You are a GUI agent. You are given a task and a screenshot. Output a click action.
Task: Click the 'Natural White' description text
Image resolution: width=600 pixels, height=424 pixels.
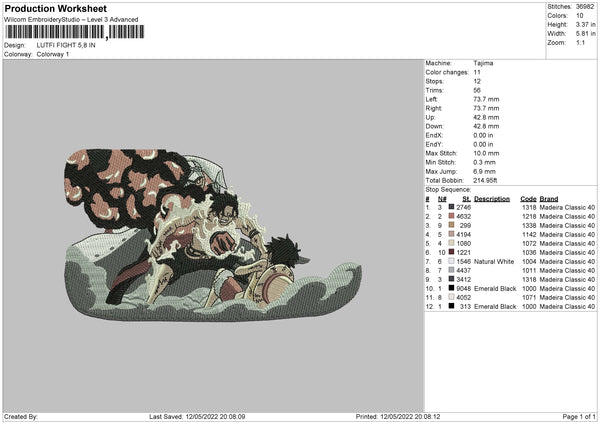[494, 261]
